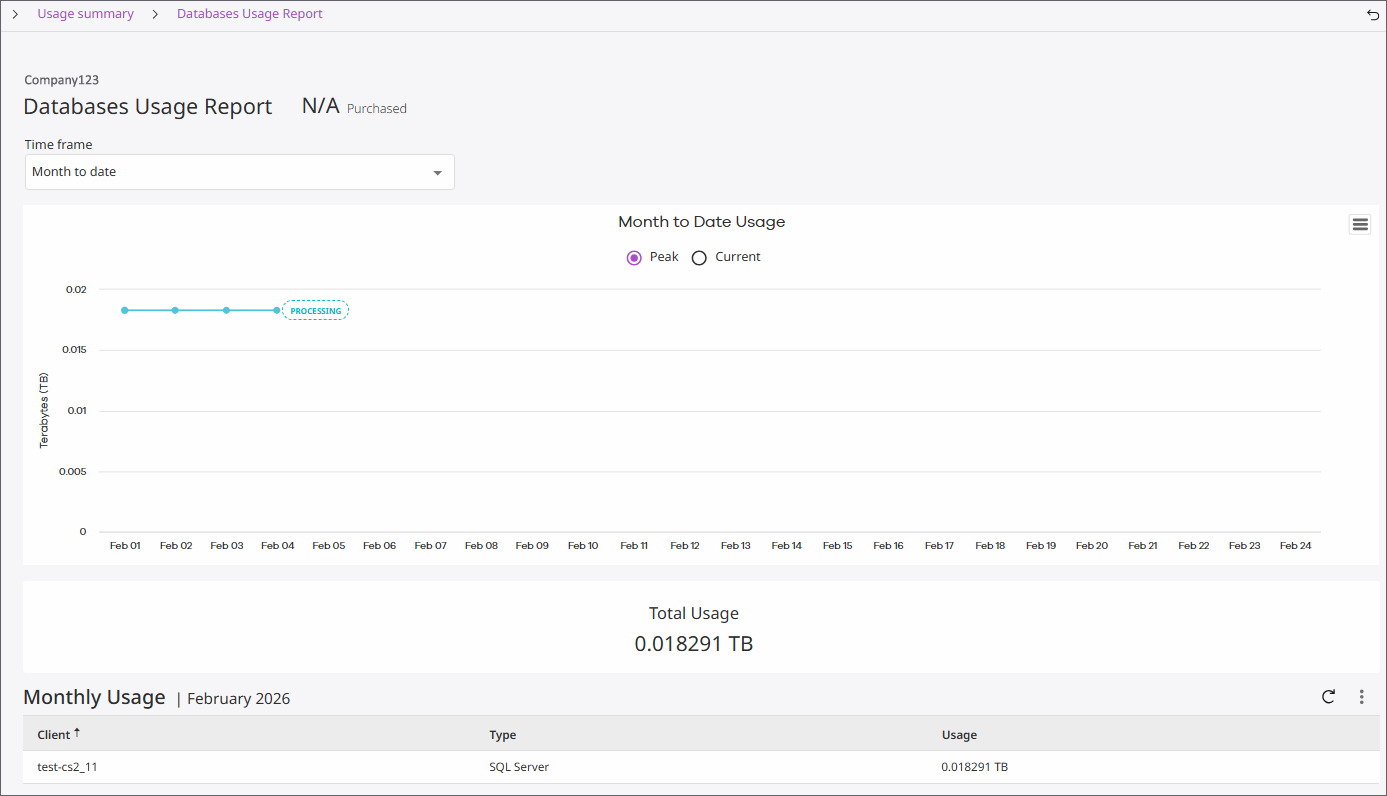Click the Feb 03 data point
This screenshot has height=796, width=1387.
[226, 310]
